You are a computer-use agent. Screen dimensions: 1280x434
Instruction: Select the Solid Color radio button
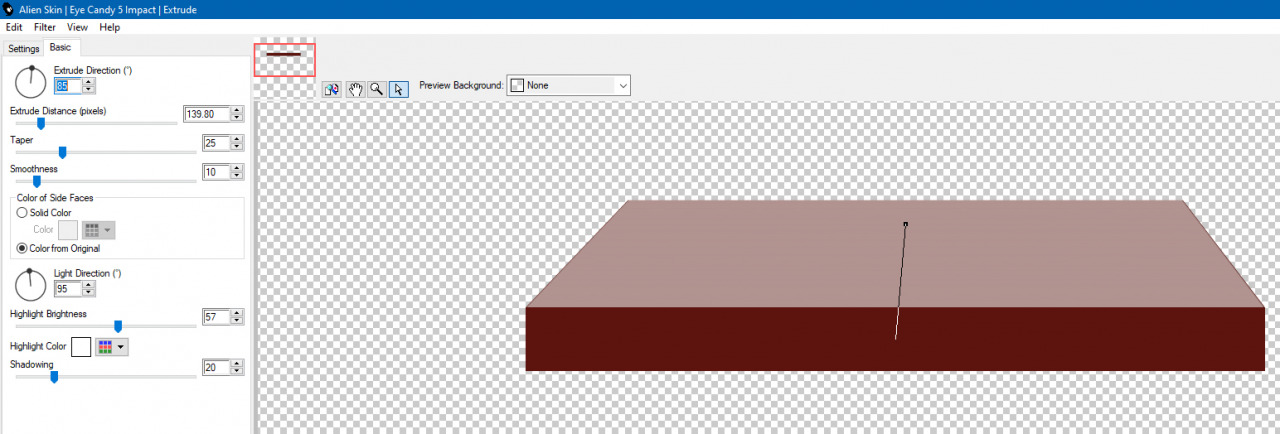click(x=22, y=212)
